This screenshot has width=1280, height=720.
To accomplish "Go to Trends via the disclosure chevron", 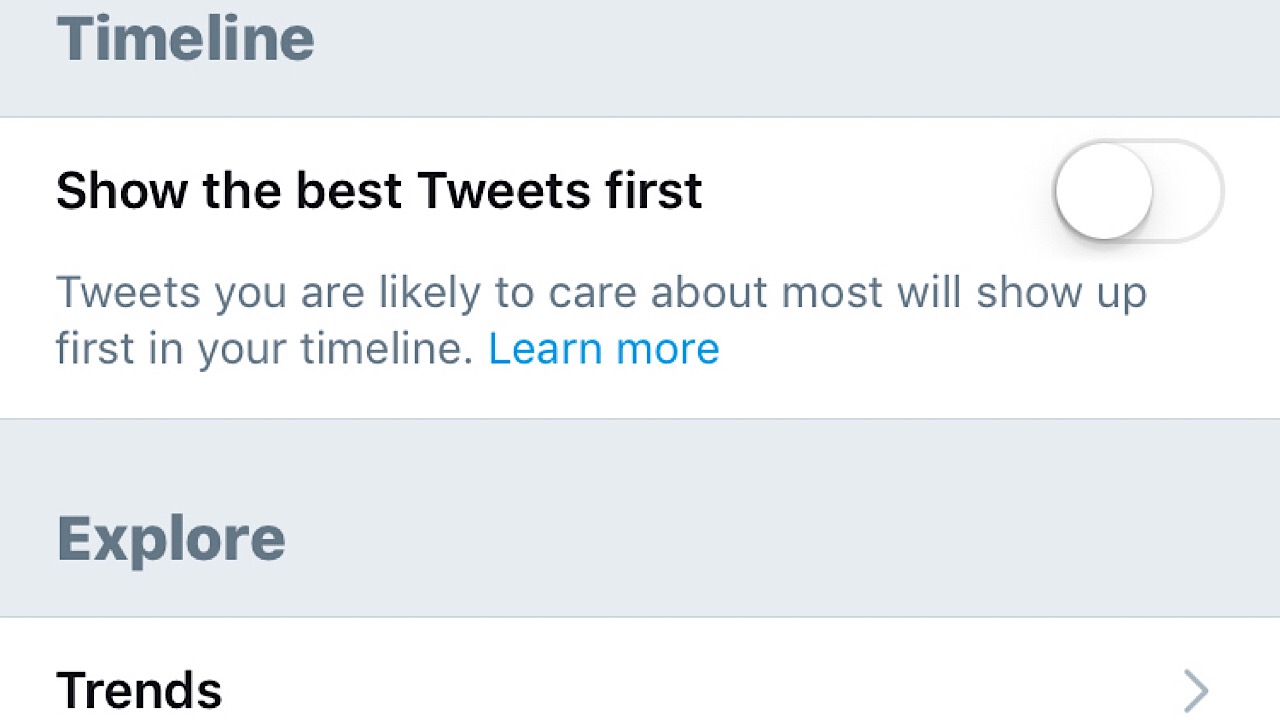I will (1196, 690).
